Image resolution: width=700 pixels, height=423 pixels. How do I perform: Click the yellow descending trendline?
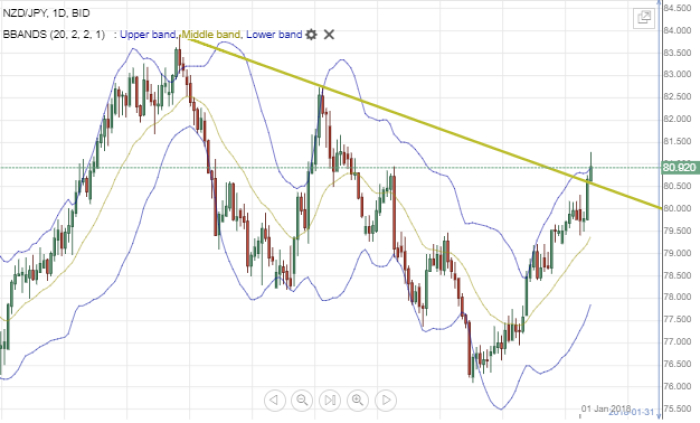click(424, 123)
